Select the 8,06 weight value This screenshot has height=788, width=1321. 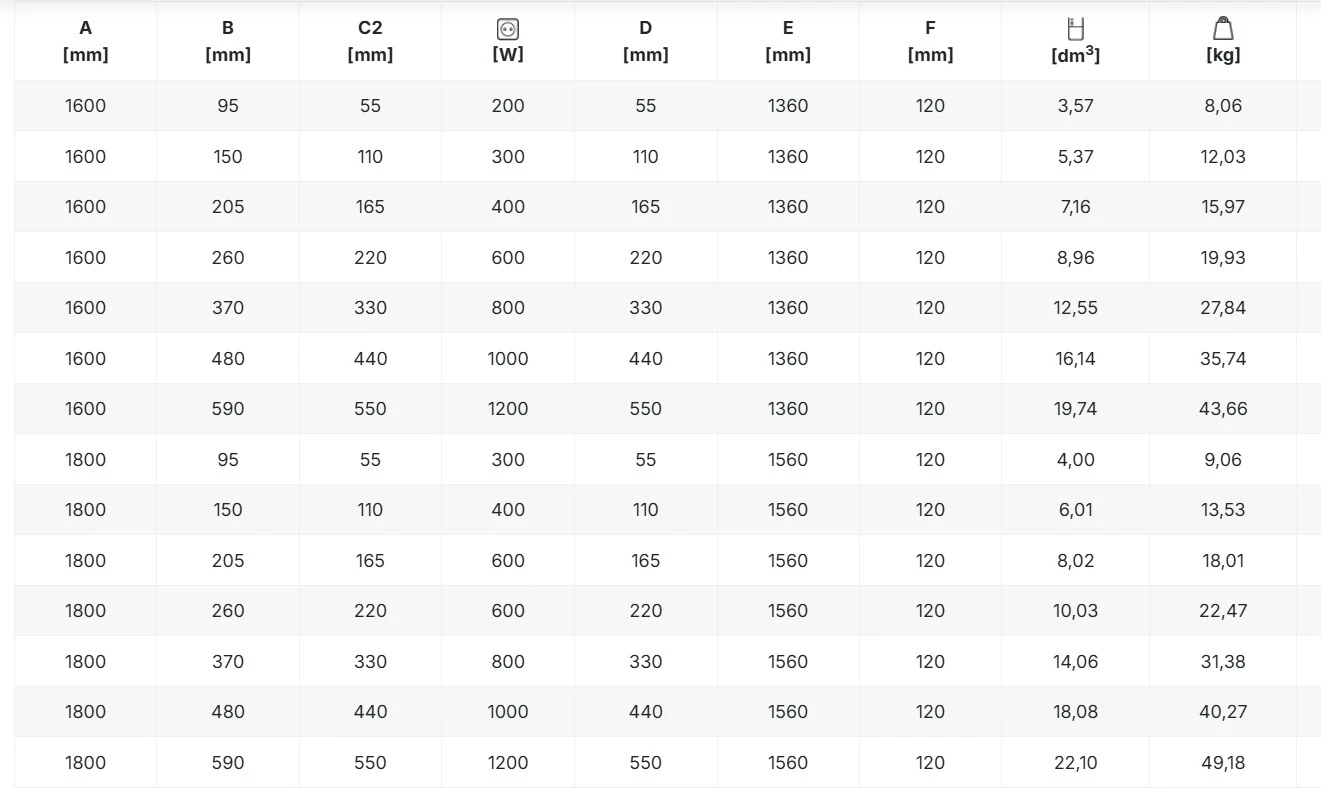tap(1223, 106)
